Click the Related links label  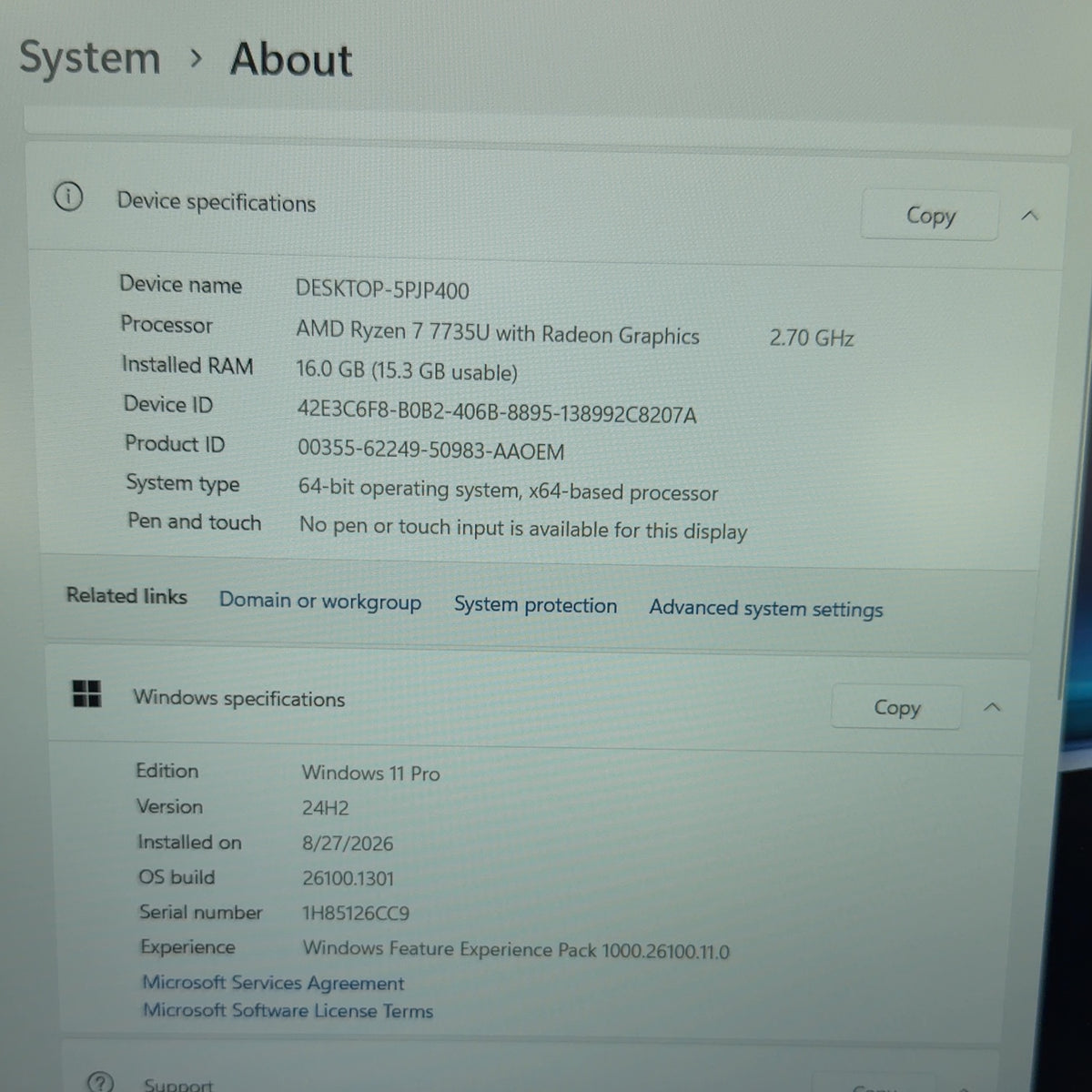tap(126, 596)
